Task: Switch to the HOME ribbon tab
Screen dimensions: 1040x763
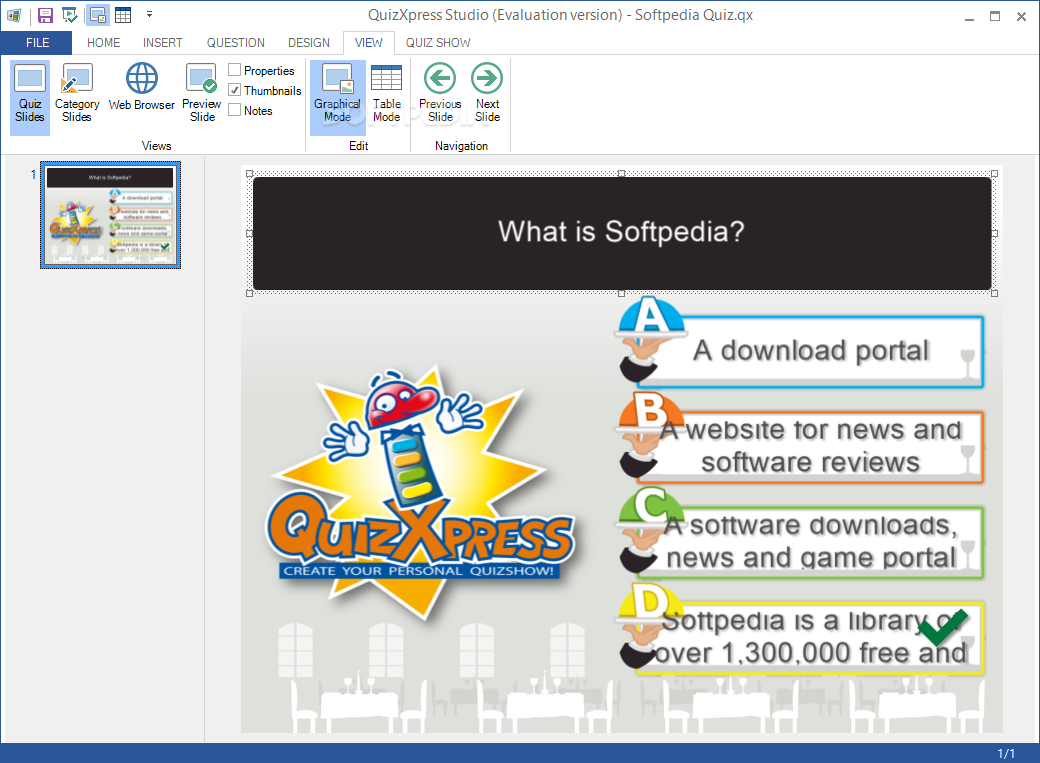Action: coord(103,43)
